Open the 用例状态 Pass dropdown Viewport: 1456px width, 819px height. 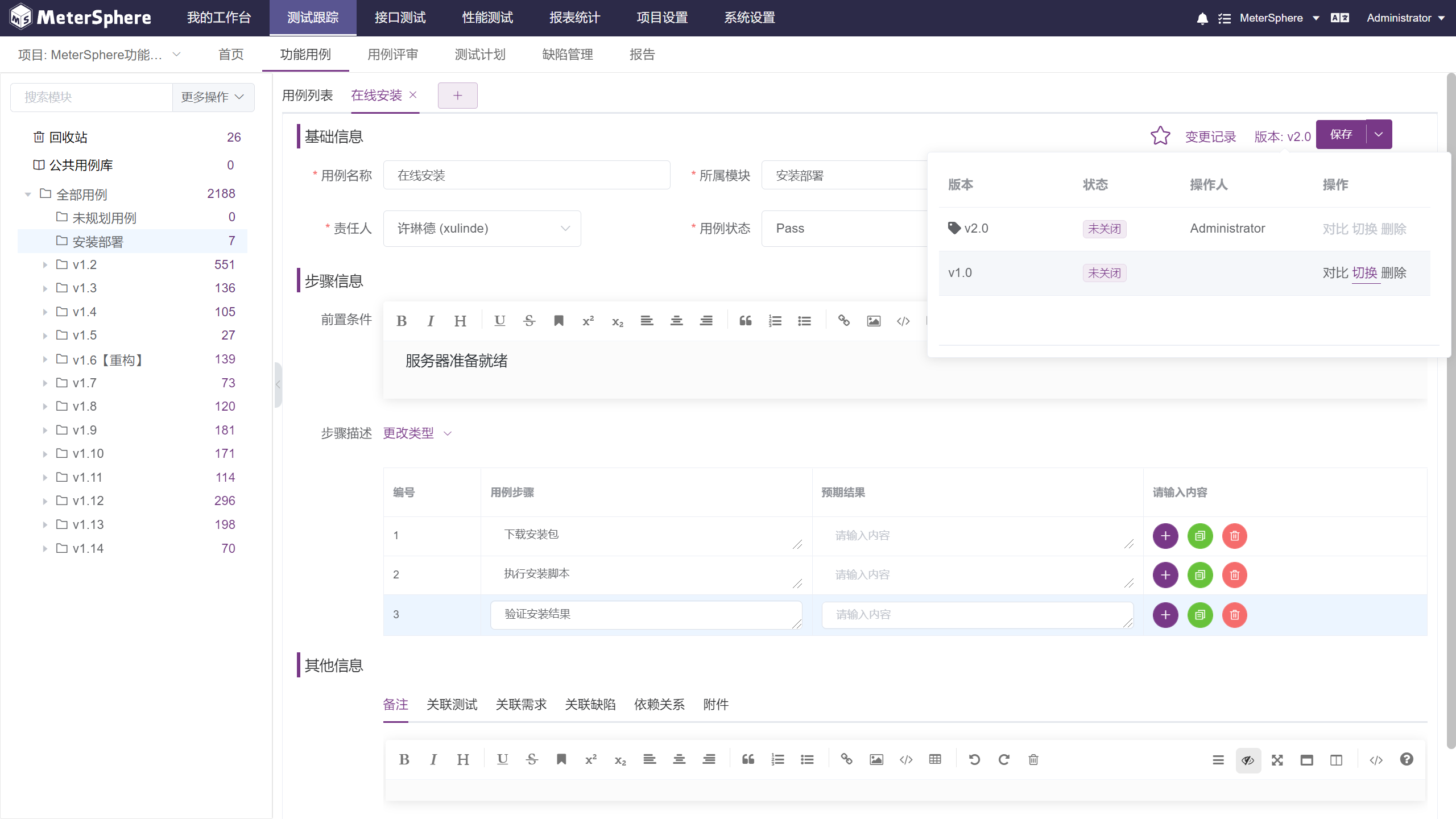842,228
